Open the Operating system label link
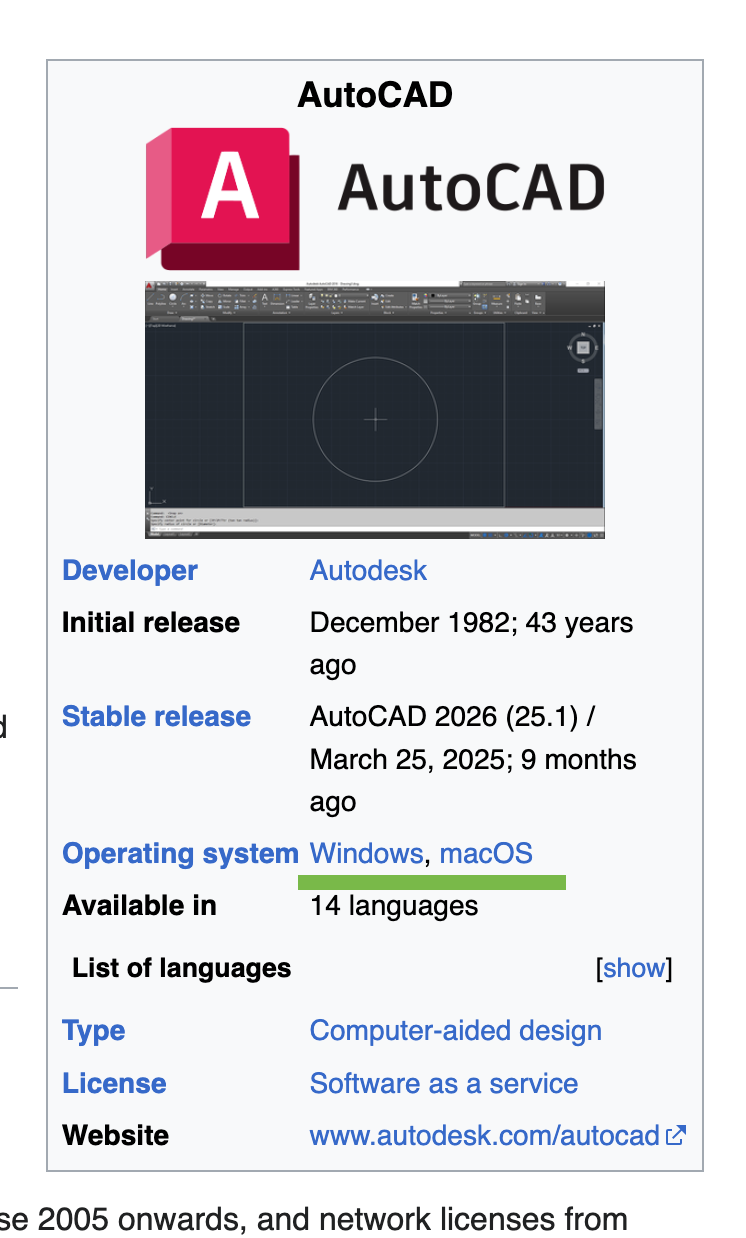 click(x=180, y=854)
